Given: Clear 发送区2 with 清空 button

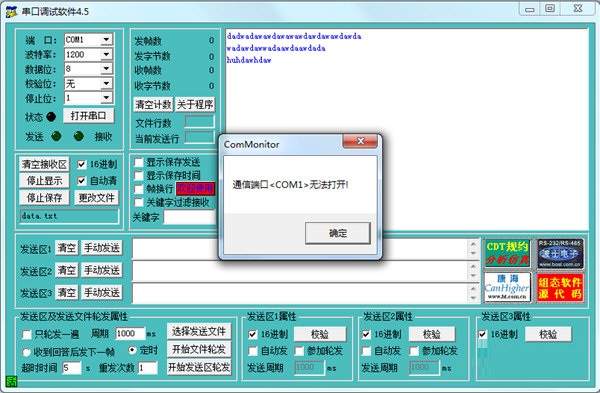Looking at the screenshot, I should [67, 271].
